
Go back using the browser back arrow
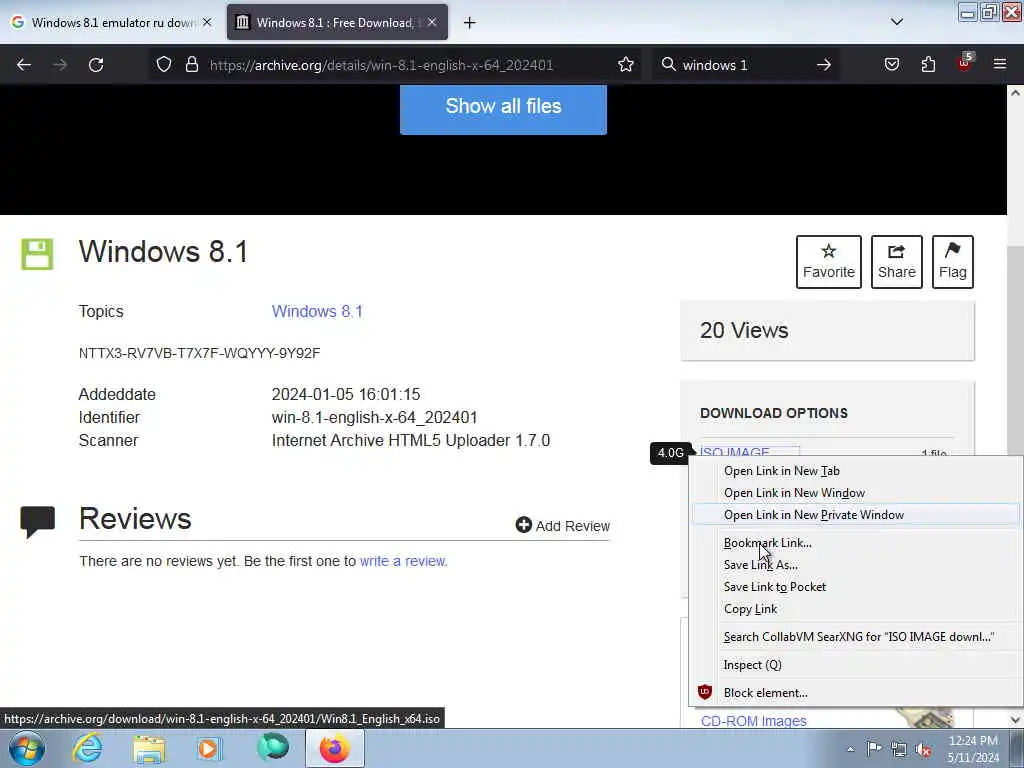pyautogui.click(x=24, y=65)
